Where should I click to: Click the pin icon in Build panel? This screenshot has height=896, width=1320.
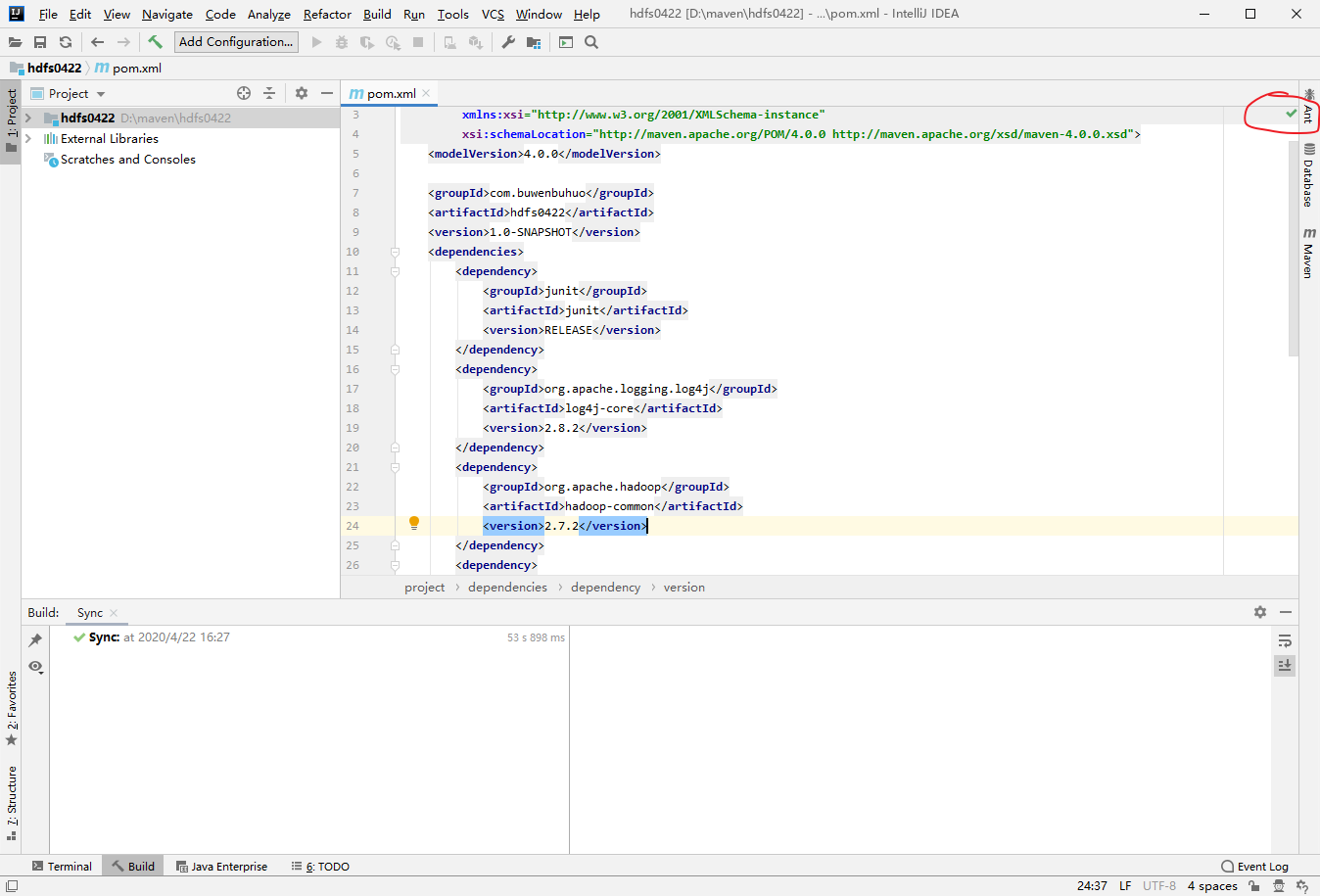tap(35, 640)
